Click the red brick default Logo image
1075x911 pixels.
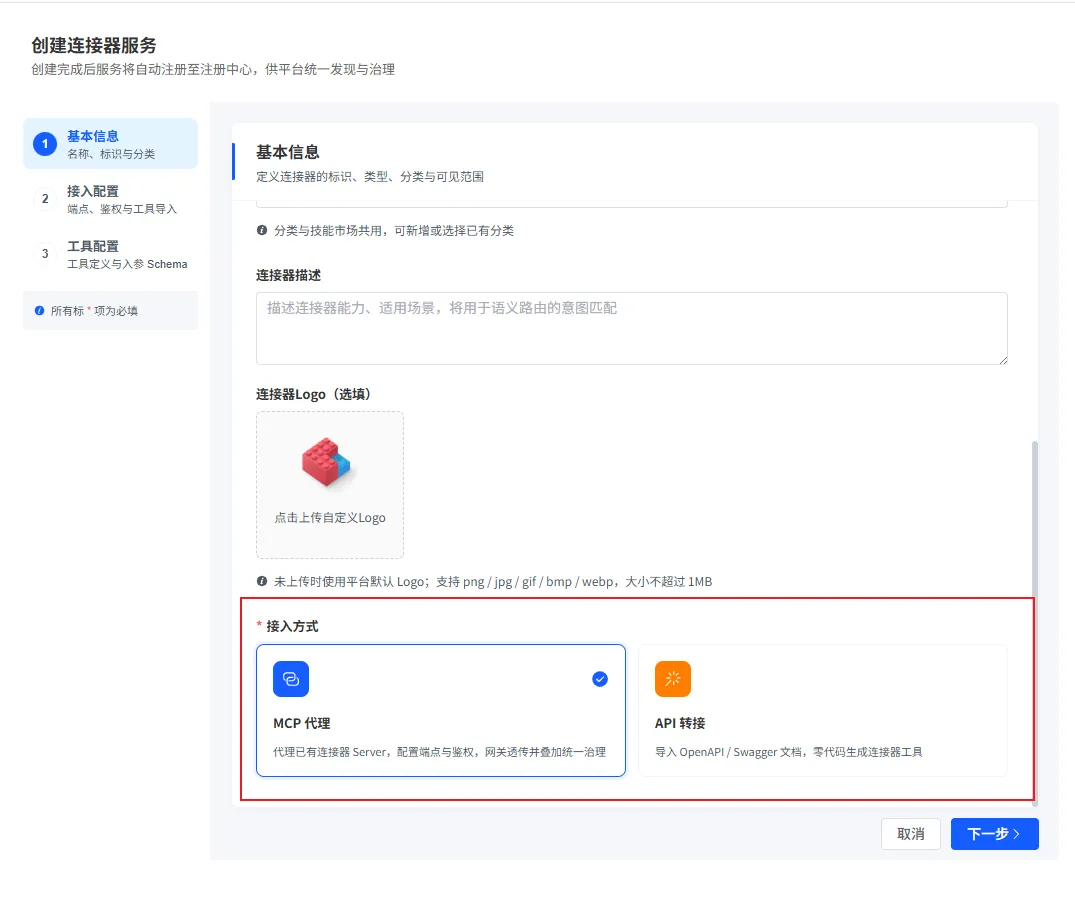pyautogui.click(x=326, y=463)
